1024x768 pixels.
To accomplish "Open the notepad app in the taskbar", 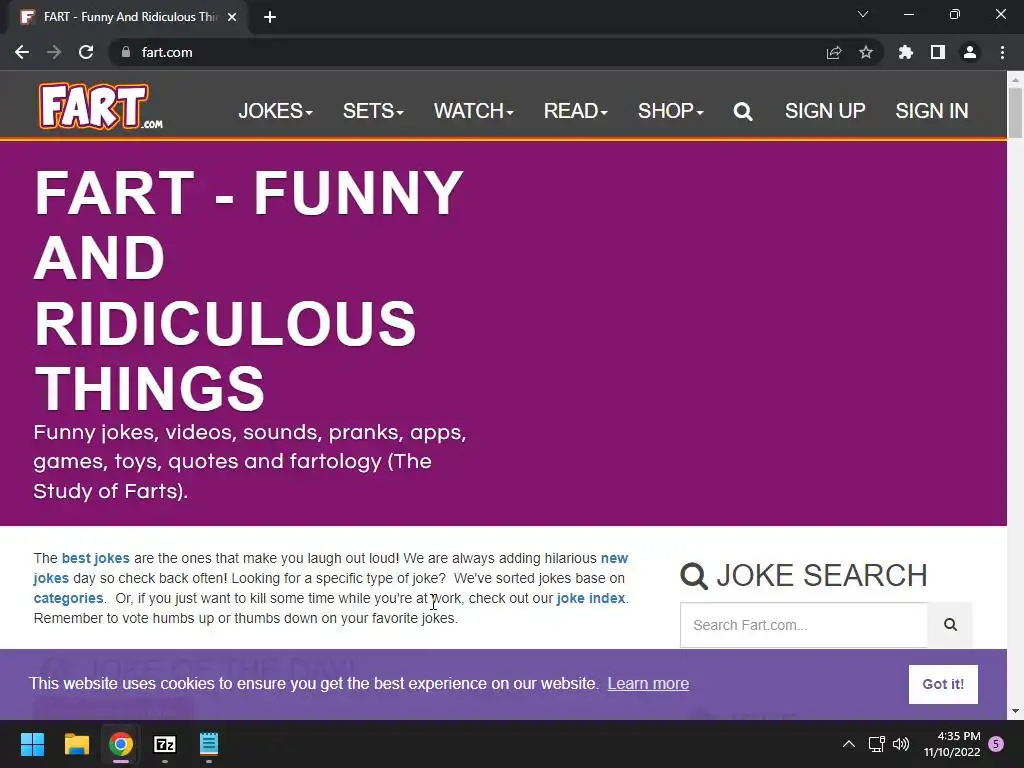I will tap(209, 744).
